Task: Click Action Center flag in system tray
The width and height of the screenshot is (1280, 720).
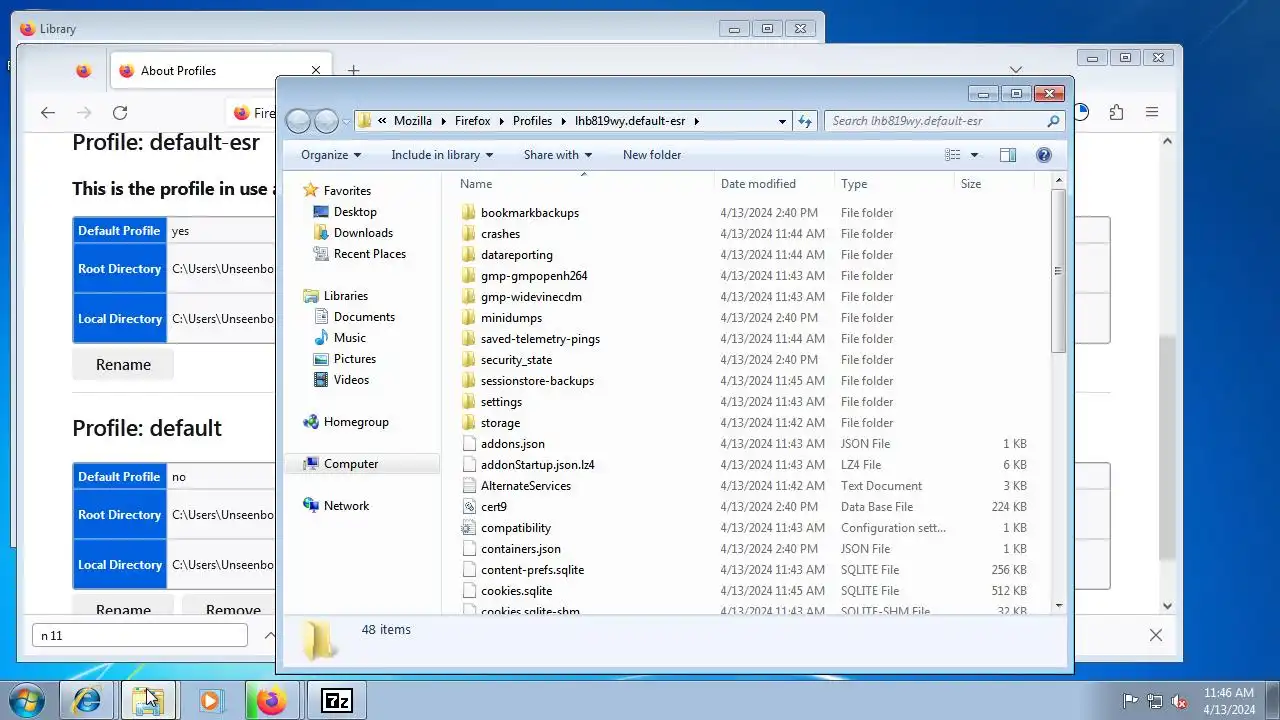Action: [1130, 701]
